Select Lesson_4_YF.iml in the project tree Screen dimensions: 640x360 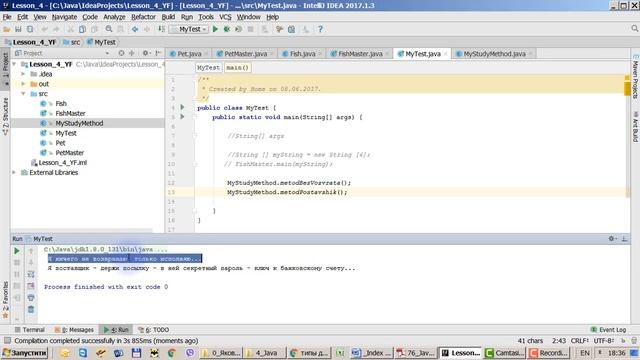[x=59, y=162]
